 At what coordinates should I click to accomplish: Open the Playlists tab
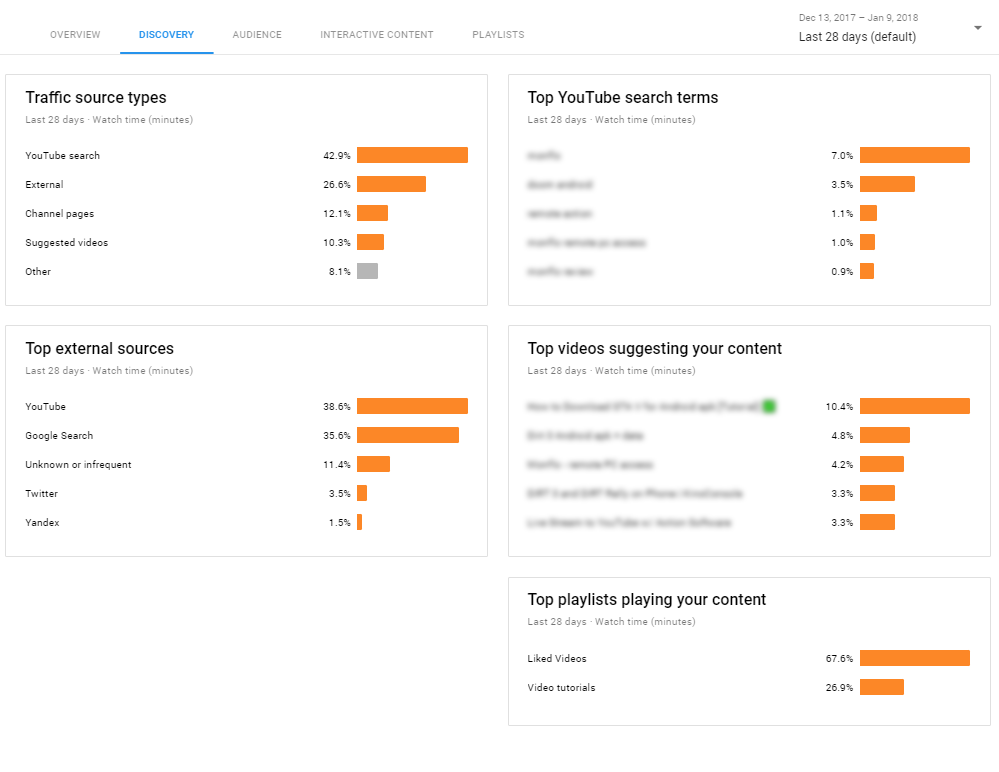point(498,34)
